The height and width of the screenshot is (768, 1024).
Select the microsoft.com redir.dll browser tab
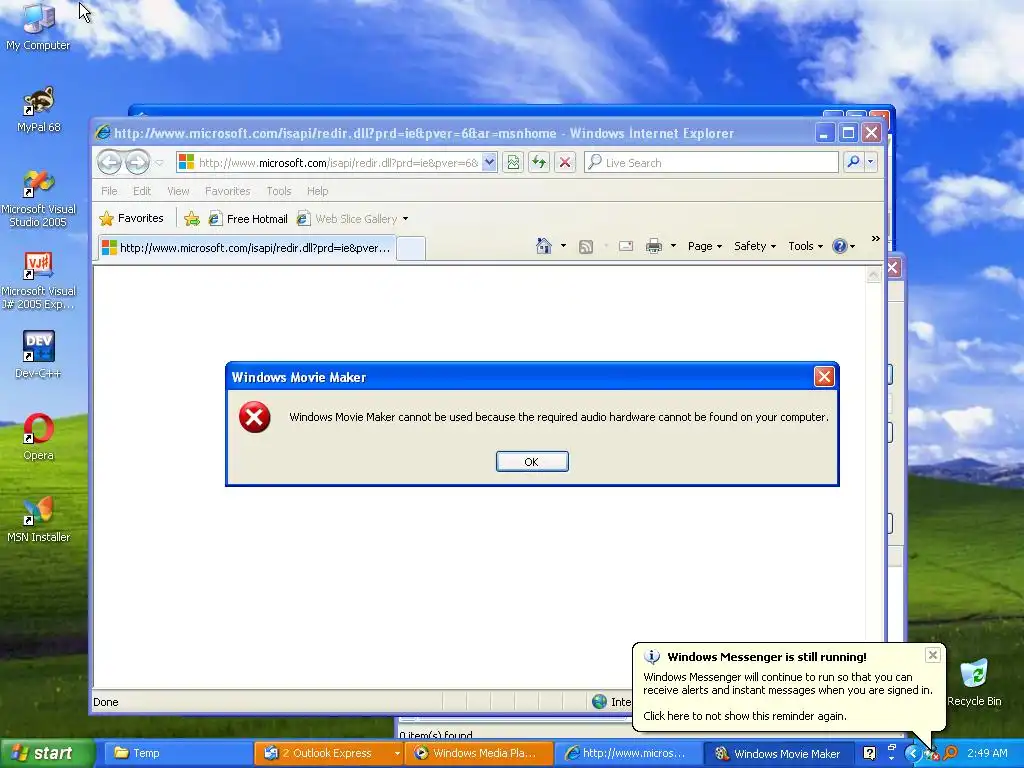click(x=247, y=248)
